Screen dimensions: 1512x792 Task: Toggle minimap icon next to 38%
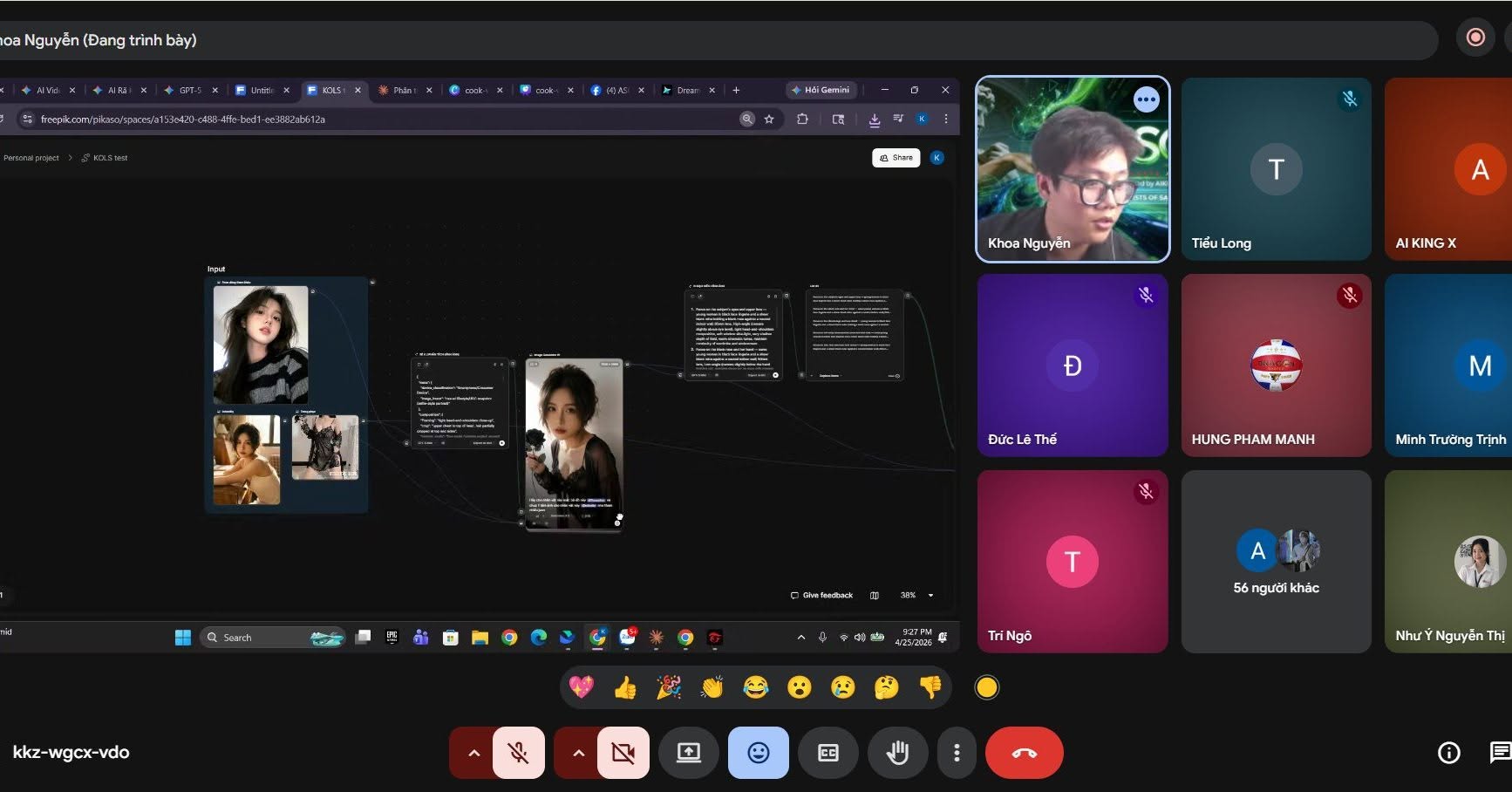[875, 595]
